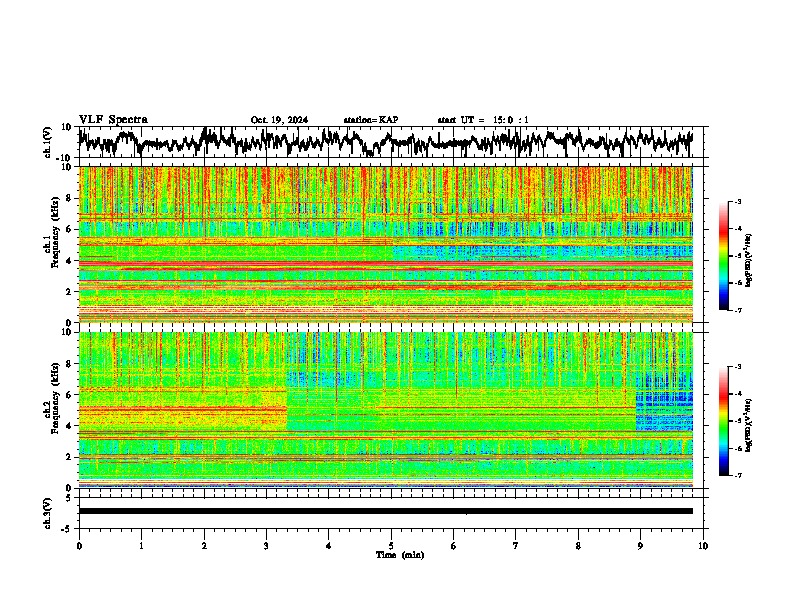Click the time axis tick label '7'

516,546
